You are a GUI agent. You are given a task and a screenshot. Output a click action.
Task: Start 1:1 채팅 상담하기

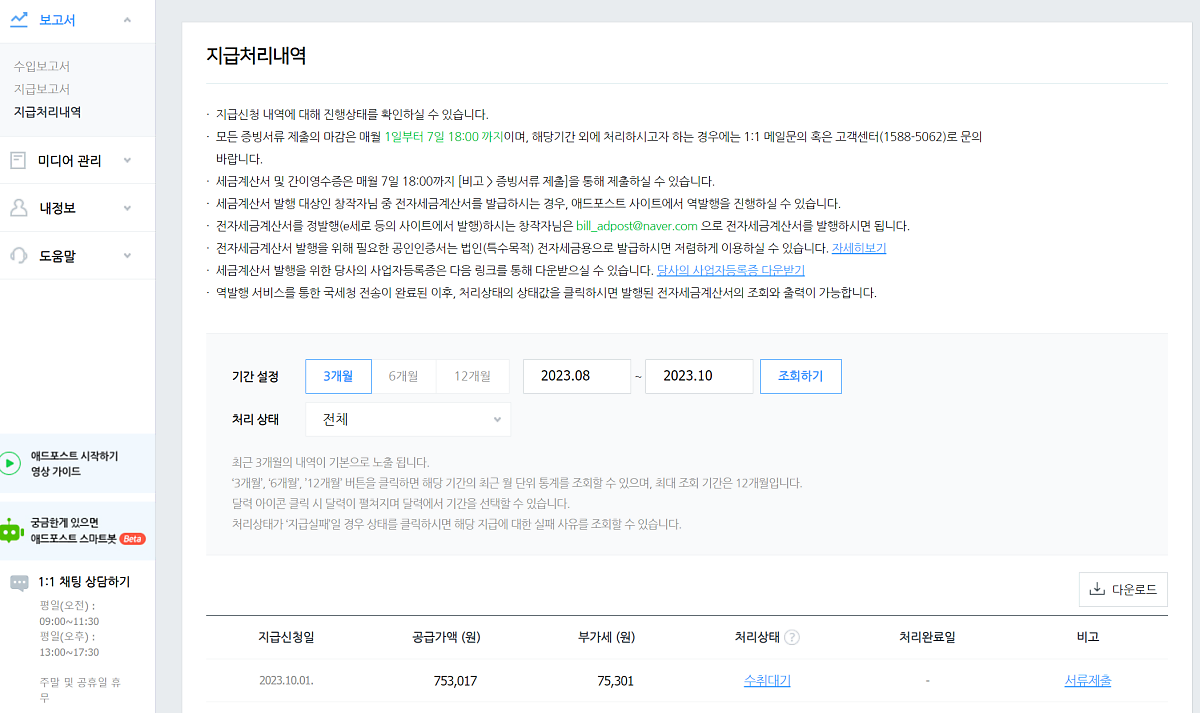coord(84,582)
